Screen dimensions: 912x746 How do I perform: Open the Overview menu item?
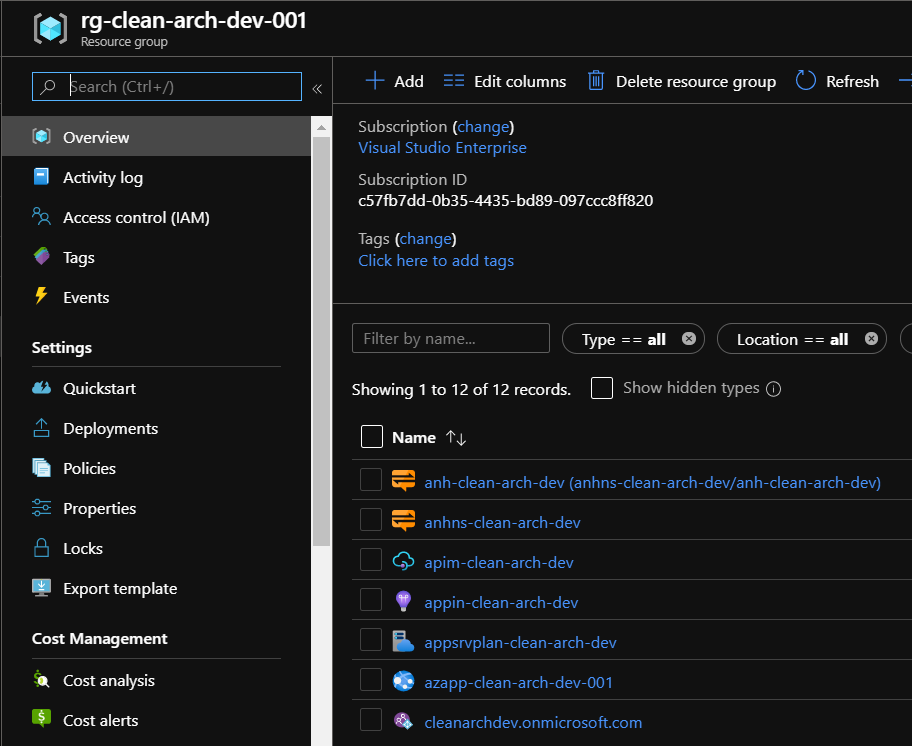pyautogui.click(x=156, y=137)
